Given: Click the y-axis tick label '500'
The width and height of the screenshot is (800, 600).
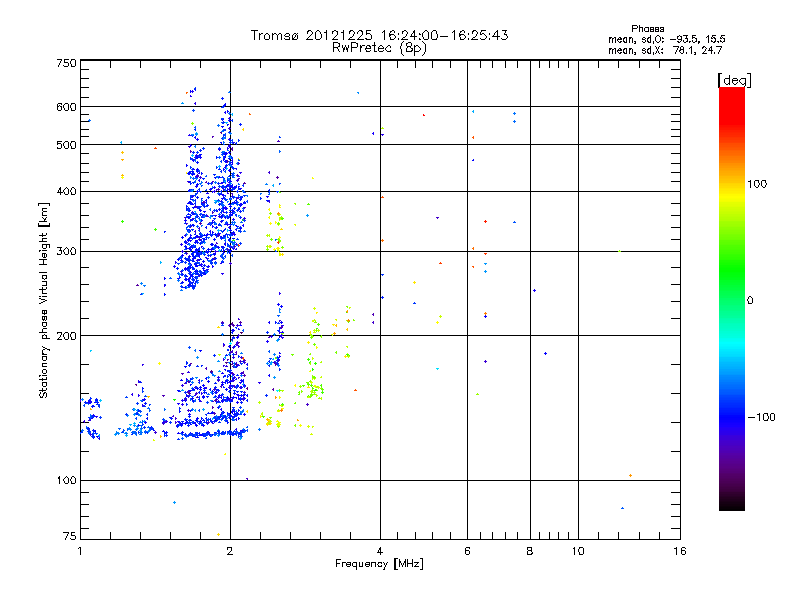Looking at the screenshot, I should pos(67,145).
